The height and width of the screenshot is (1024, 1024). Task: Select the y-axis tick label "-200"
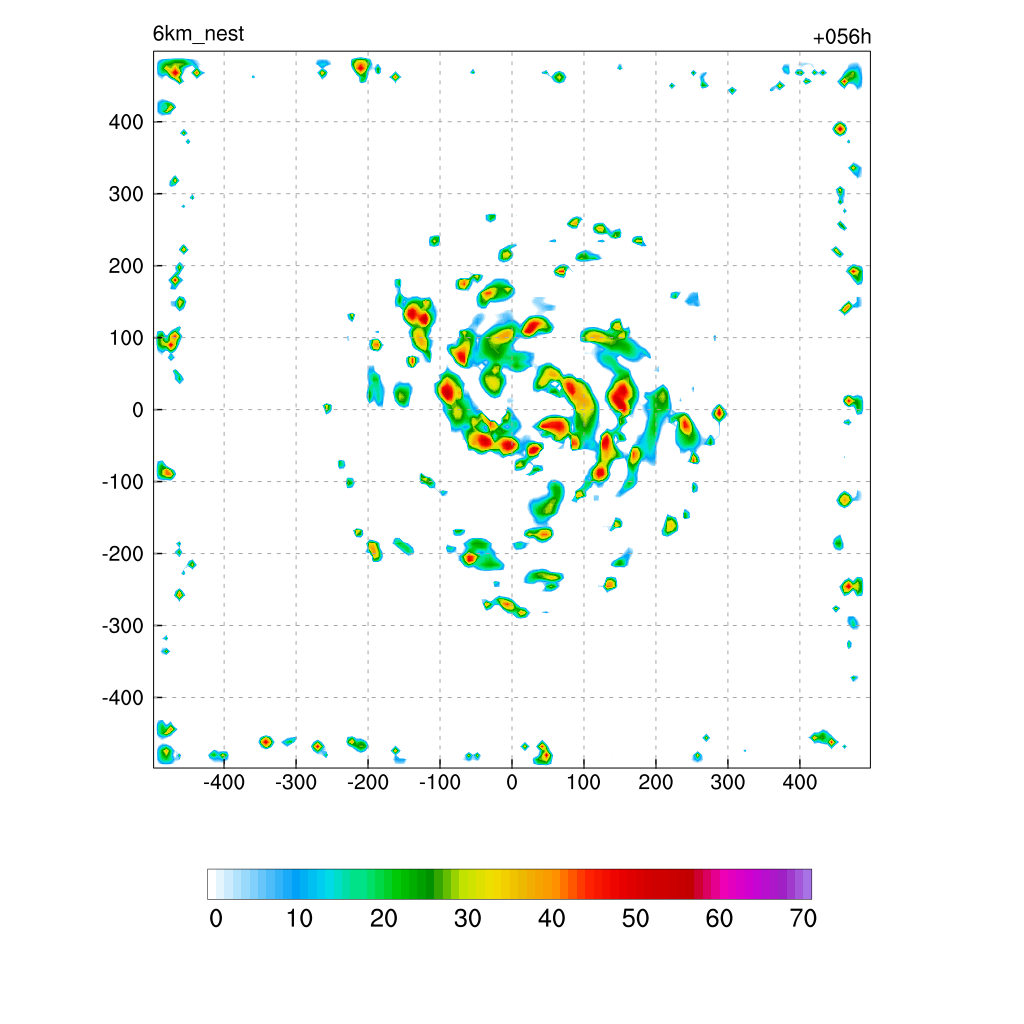pyautogui.click(x=123, y=554)
